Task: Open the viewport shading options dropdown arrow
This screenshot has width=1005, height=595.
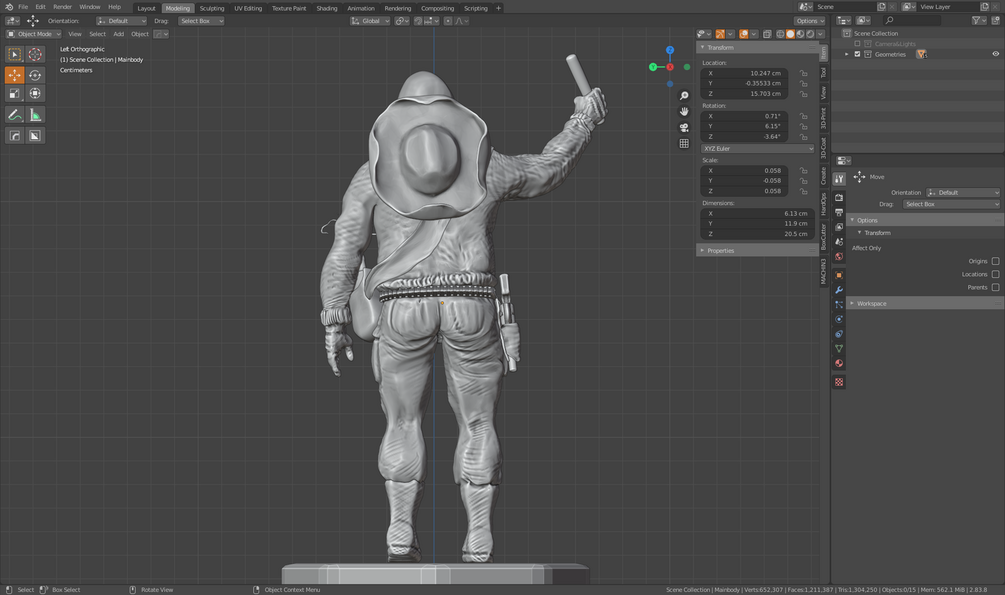Action: point(820,34)
